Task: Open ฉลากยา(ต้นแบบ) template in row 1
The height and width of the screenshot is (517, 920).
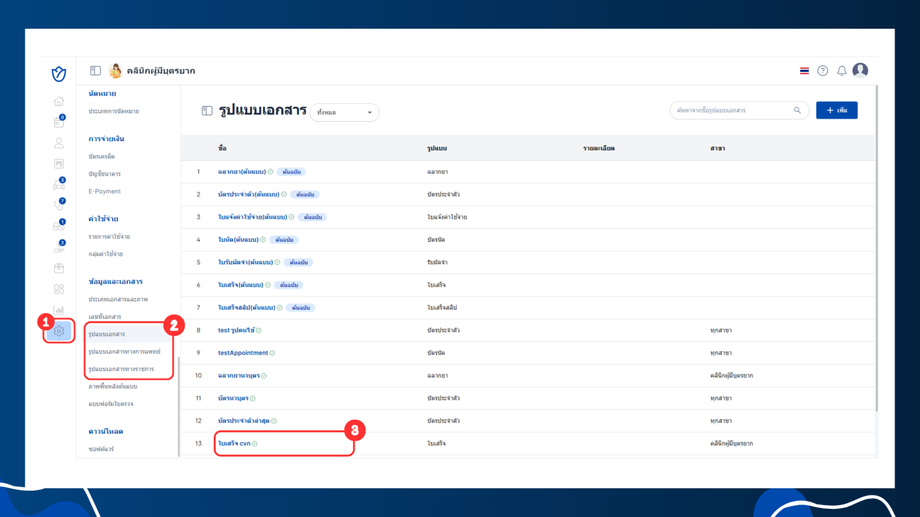Action: pyautogui.click(x=242, y=172)
